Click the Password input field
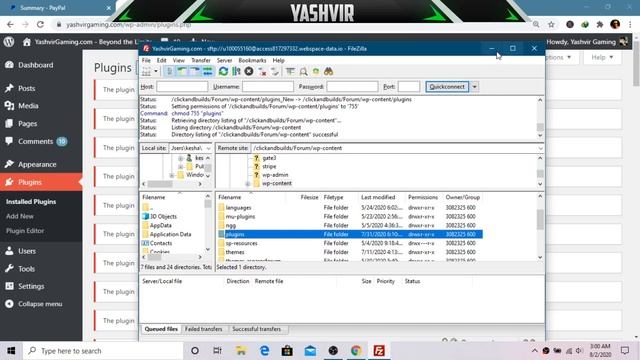Image resolution: width=640 pixels, height=360 pixels. coord(352,87)
